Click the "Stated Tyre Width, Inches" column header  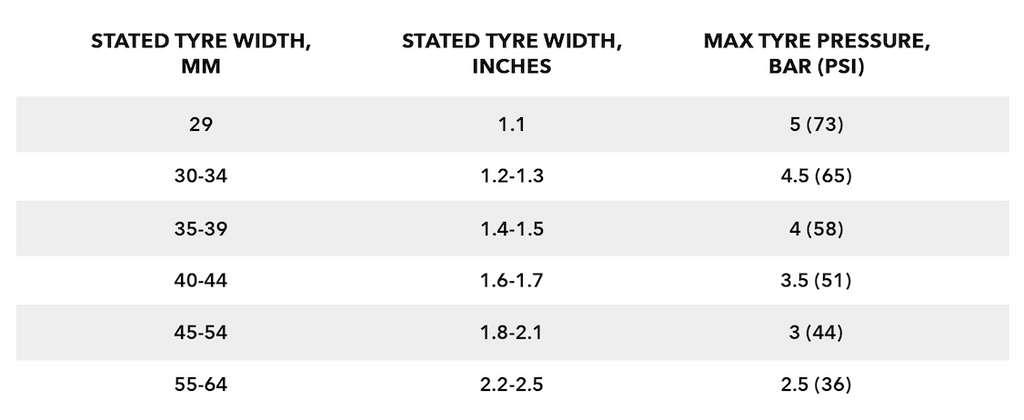tap(512, 54)
